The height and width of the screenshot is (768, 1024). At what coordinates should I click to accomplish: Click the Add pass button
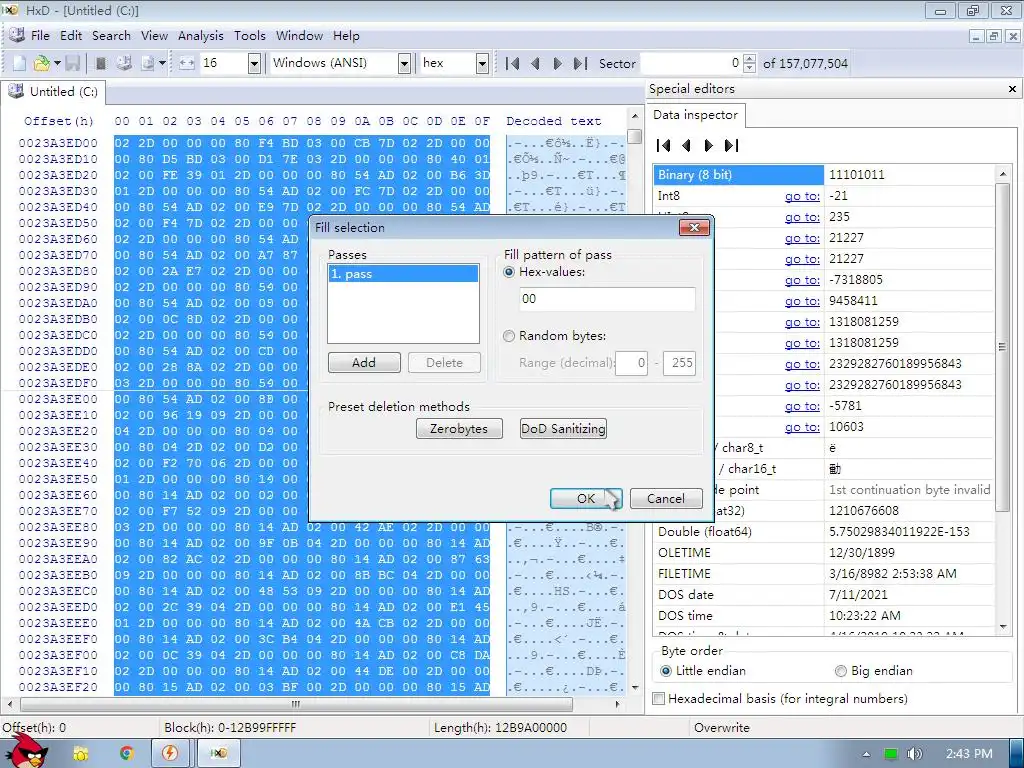coord(364,362)
